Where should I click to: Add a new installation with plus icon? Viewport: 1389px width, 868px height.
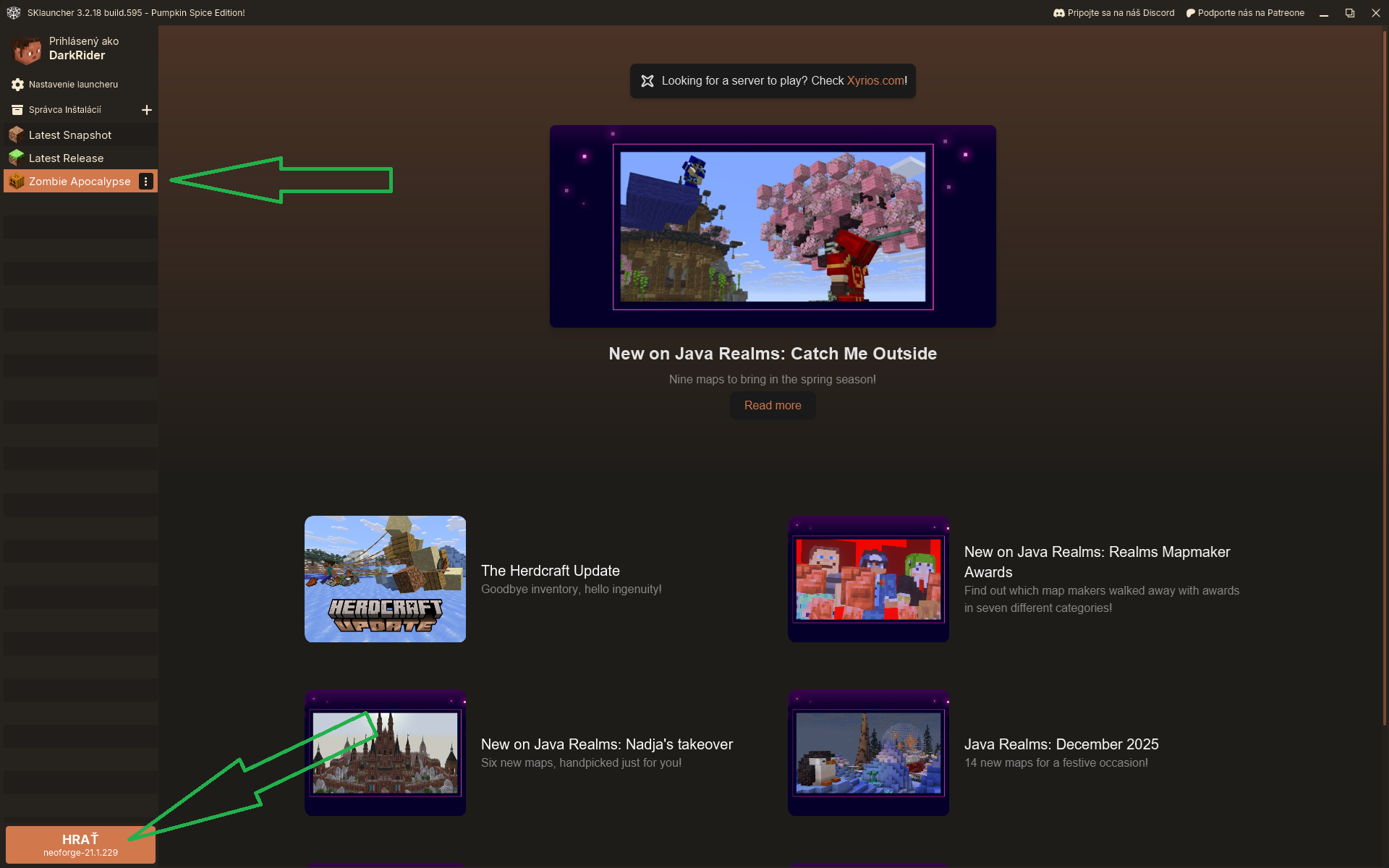(x=147, y=110)
